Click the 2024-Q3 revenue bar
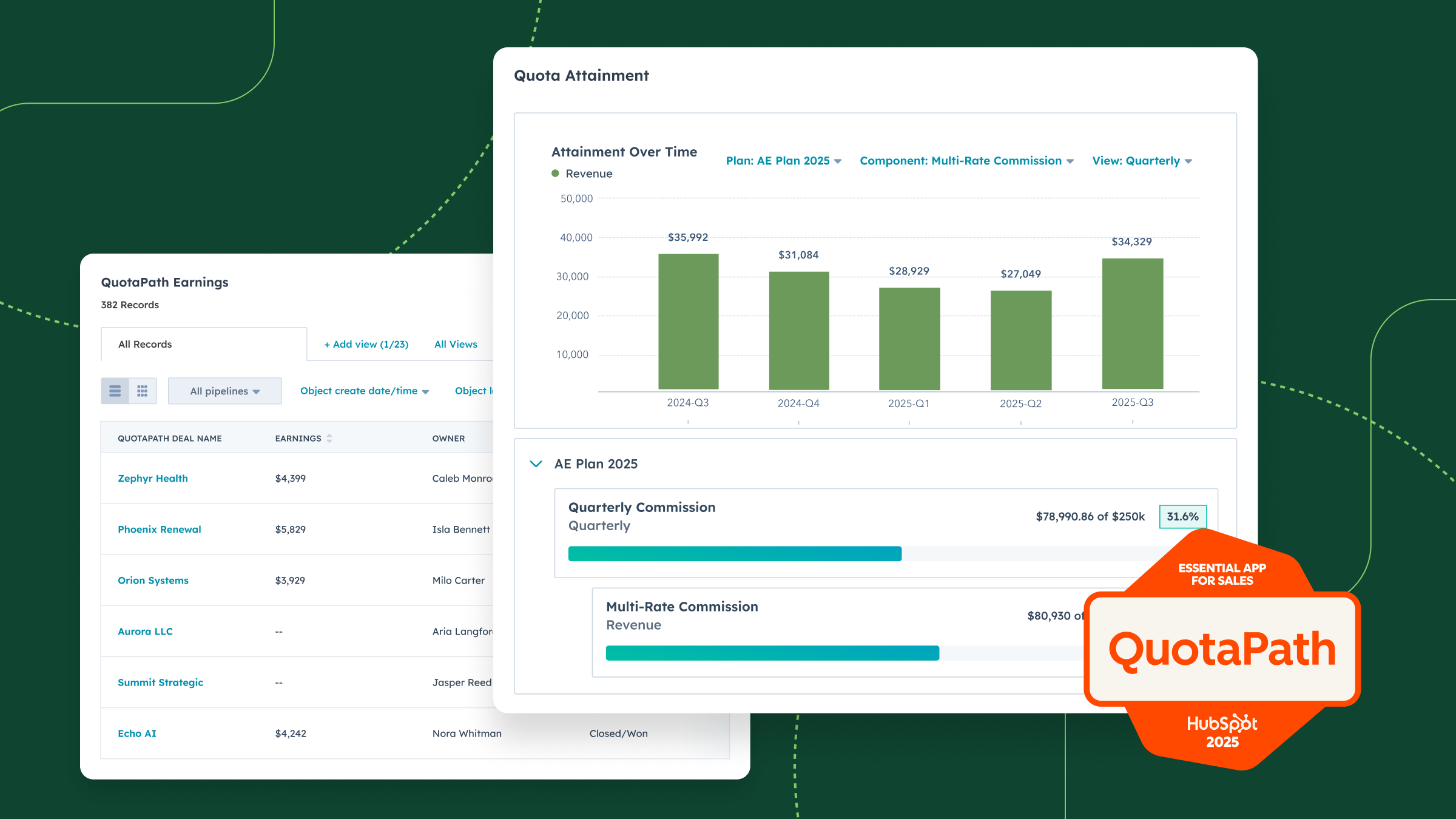 click(x=689, y=322)
